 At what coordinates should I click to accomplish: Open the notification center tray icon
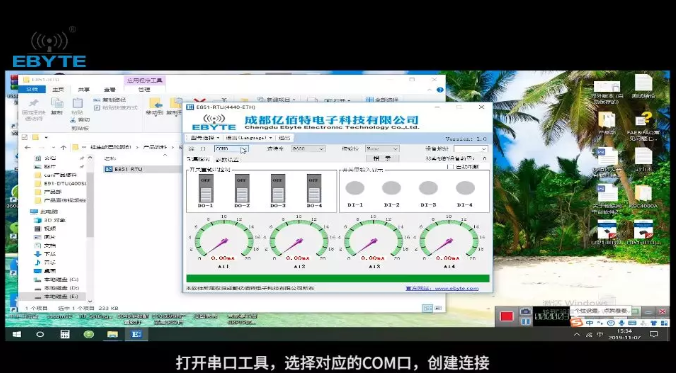pos(654,334)
